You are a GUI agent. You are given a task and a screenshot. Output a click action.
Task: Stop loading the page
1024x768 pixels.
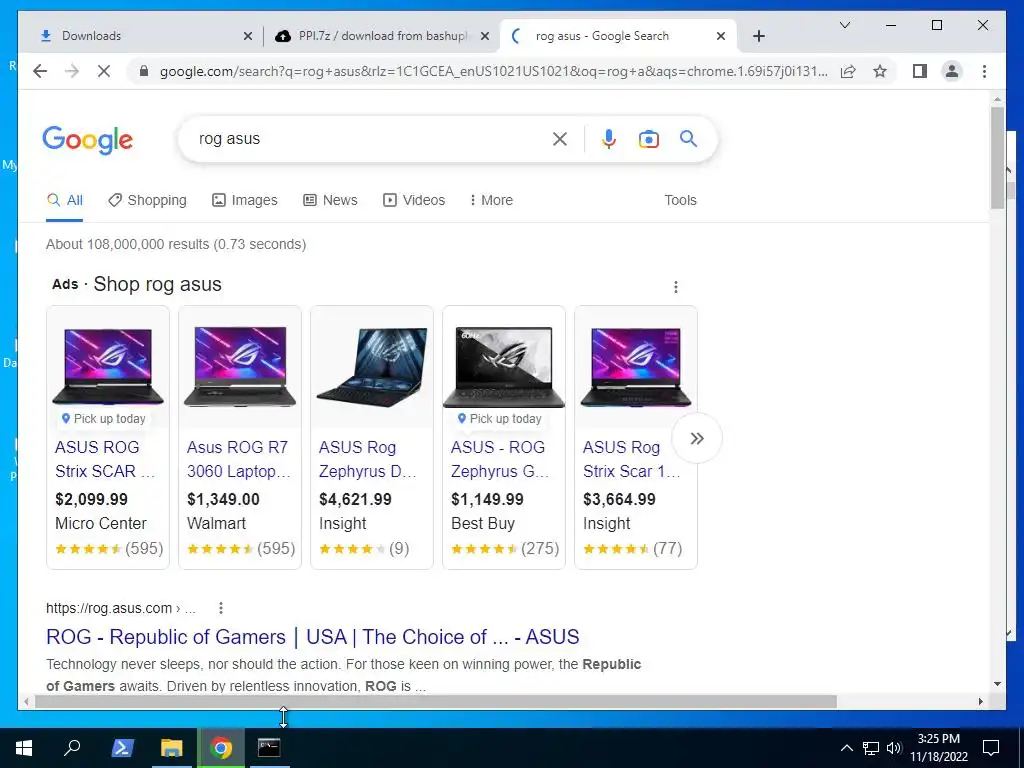(104, 71)
